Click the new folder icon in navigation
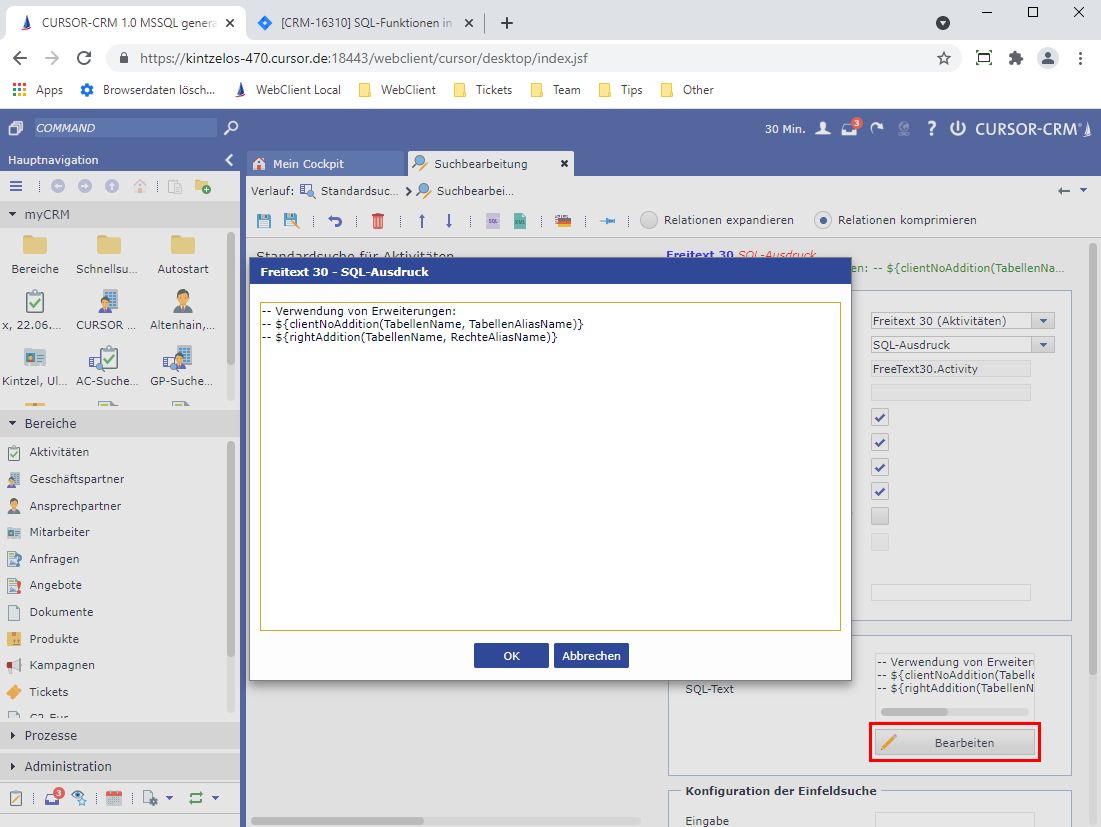 pos(202,186)
